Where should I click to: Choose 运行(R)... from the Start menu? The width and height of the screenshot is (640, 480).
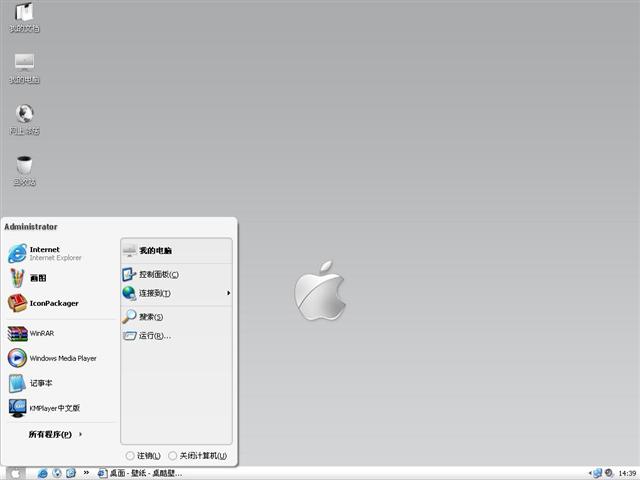click(153, 336)
